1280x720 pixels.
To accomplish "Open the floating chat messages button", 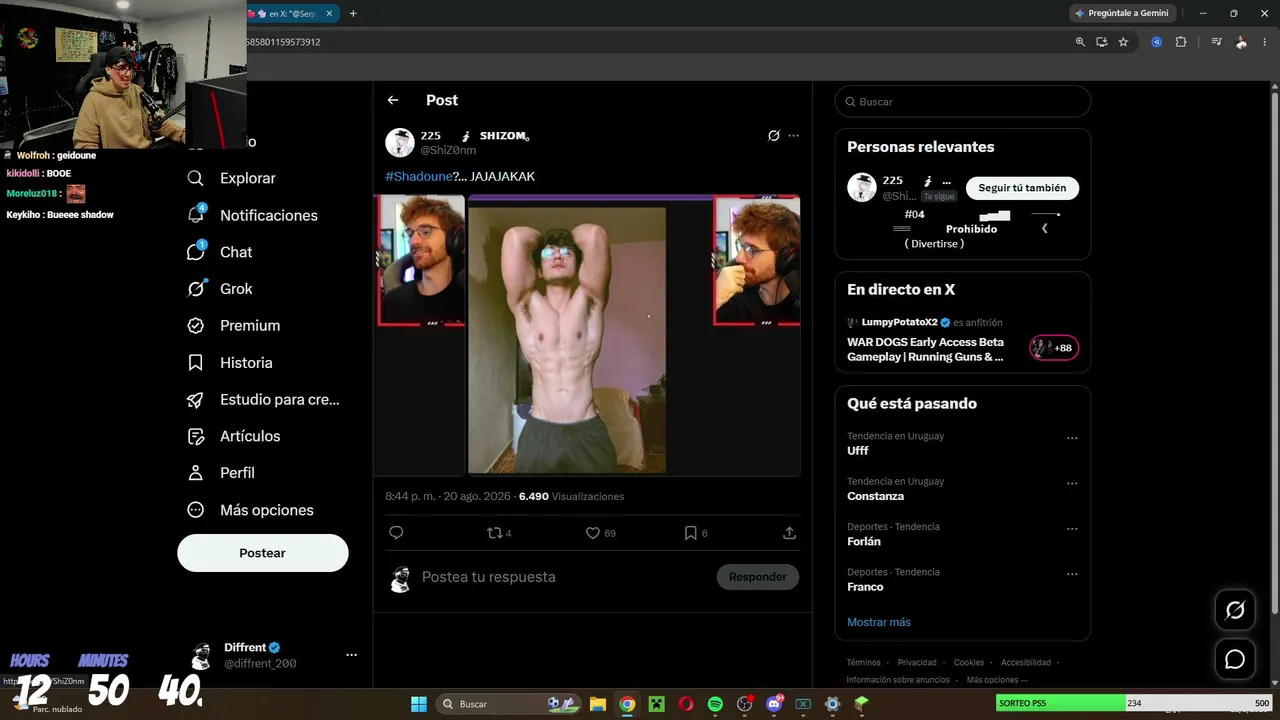I will click(1235, 659).
